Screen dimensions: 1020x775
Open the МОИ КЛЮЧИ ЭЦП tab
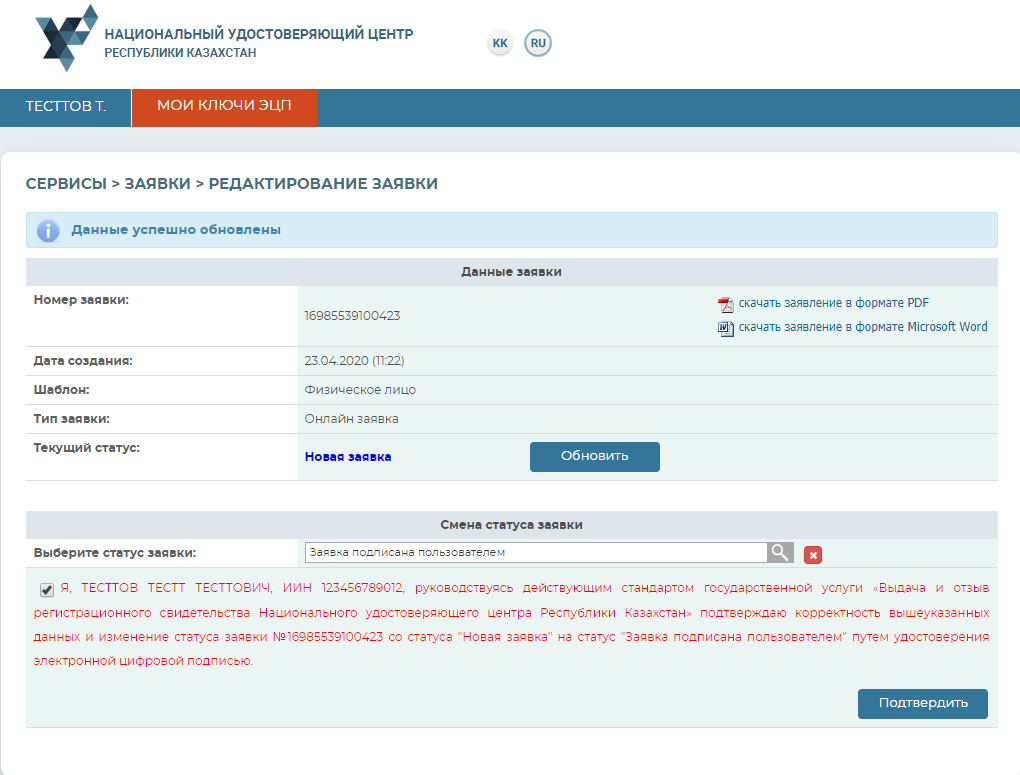(x=224, y=107)
